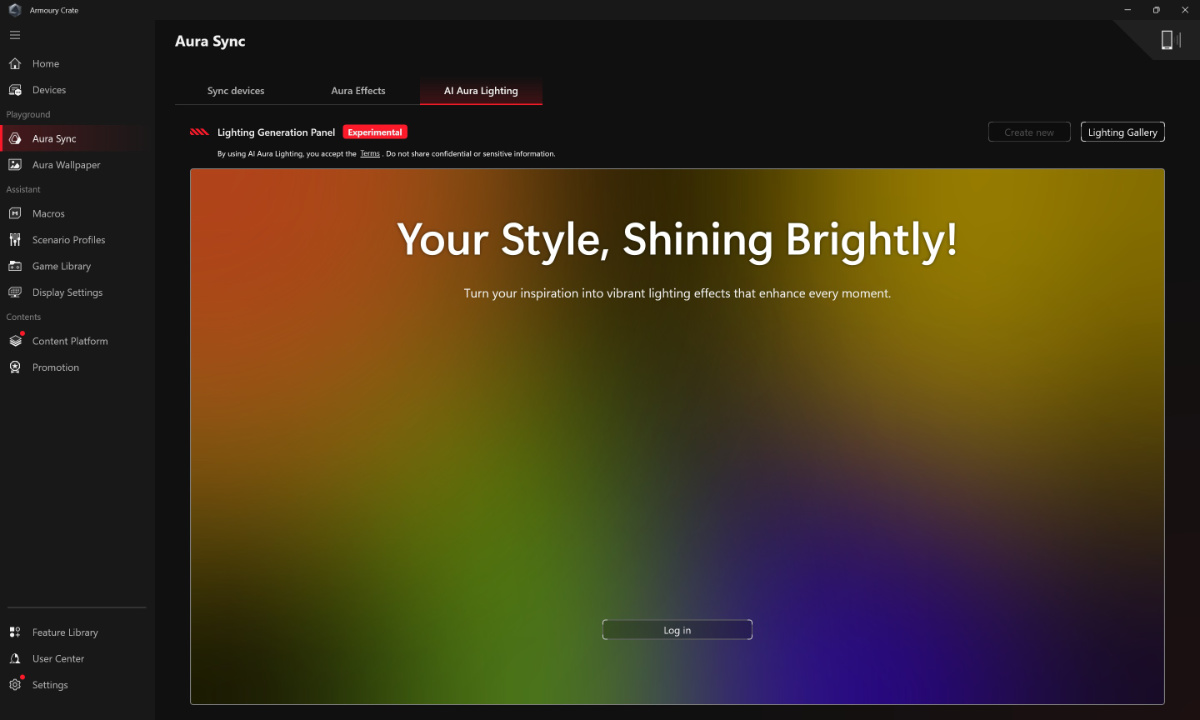Click the 'Lighting Generation Panel' label
Viewport: 1200px width, 720px height.
coord(276,132)
